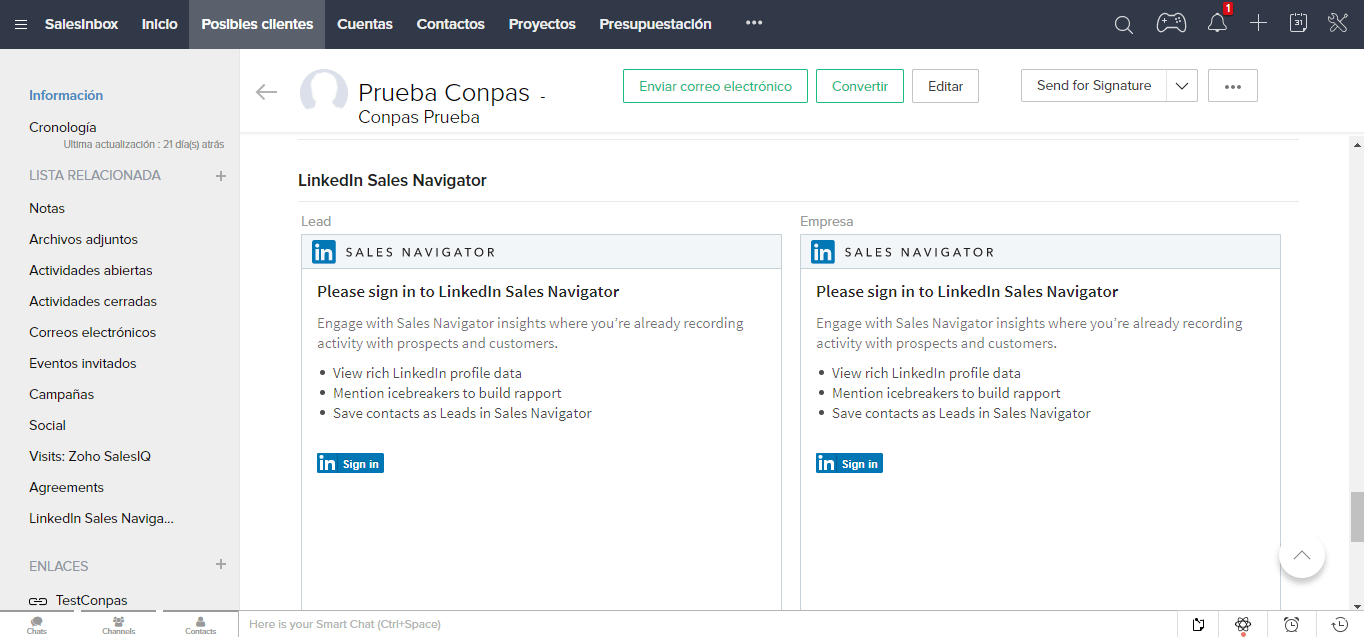This screenshot has width=1364, height=637.
Task: Go back using the left arrow
Action: click(266, 92)
